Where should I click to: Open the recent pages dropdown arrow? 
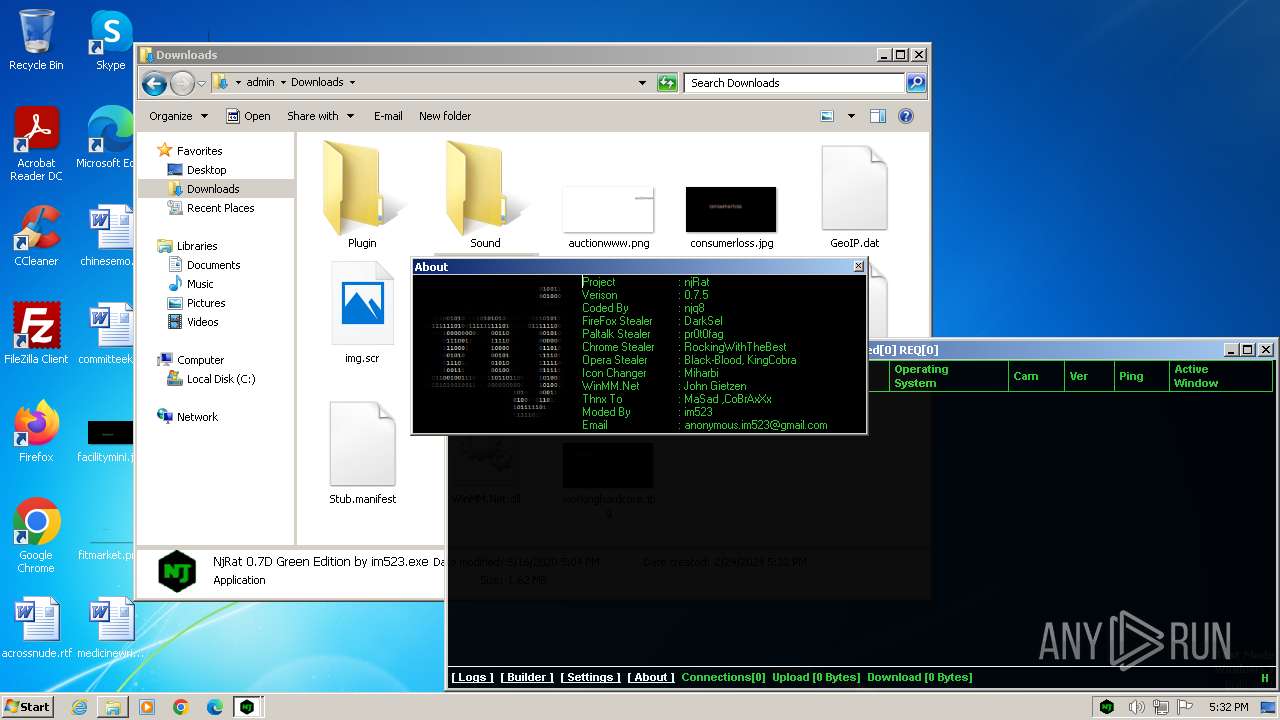[201, 83]
